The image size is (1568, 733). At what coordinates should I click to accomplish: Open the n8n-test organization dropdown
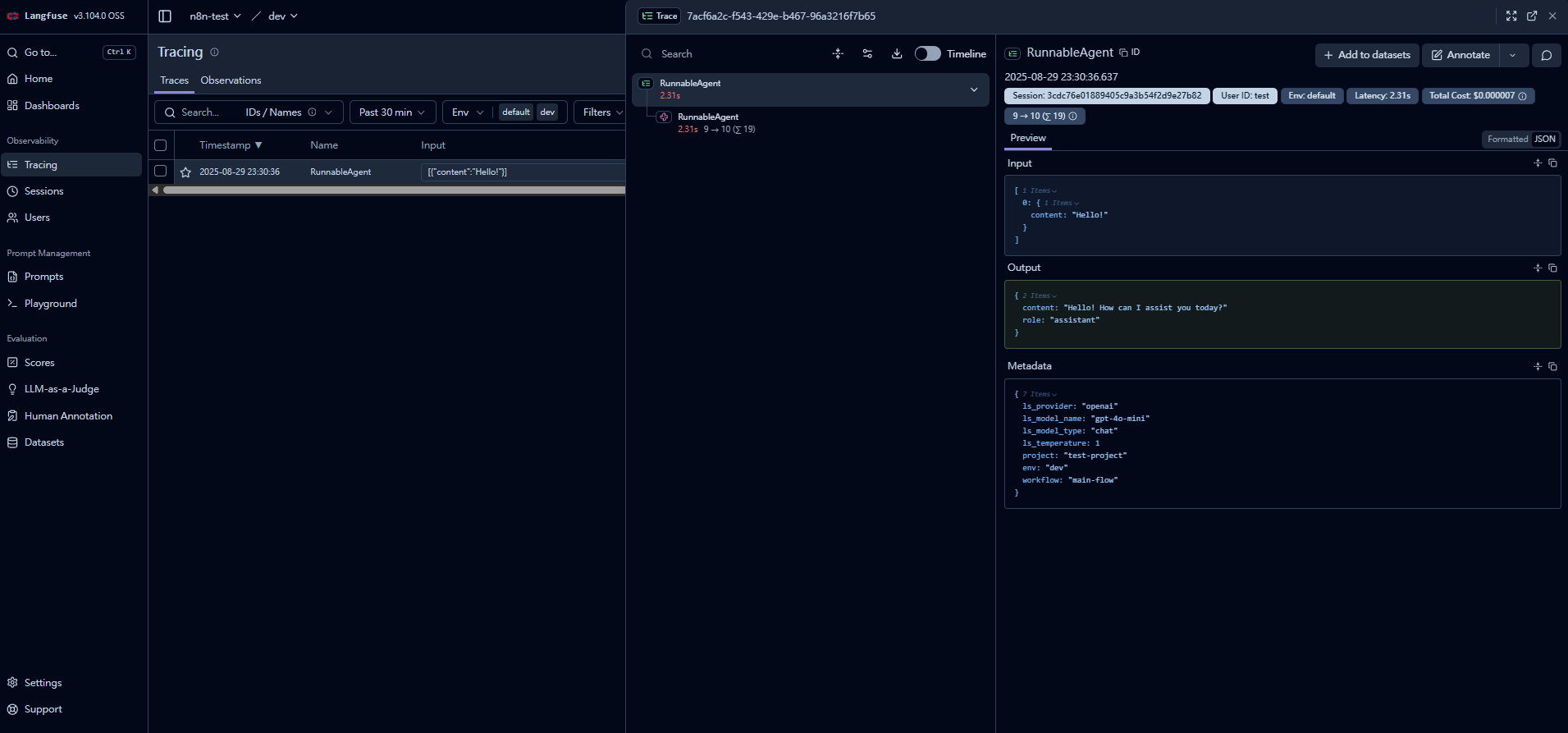coord(215,16)
